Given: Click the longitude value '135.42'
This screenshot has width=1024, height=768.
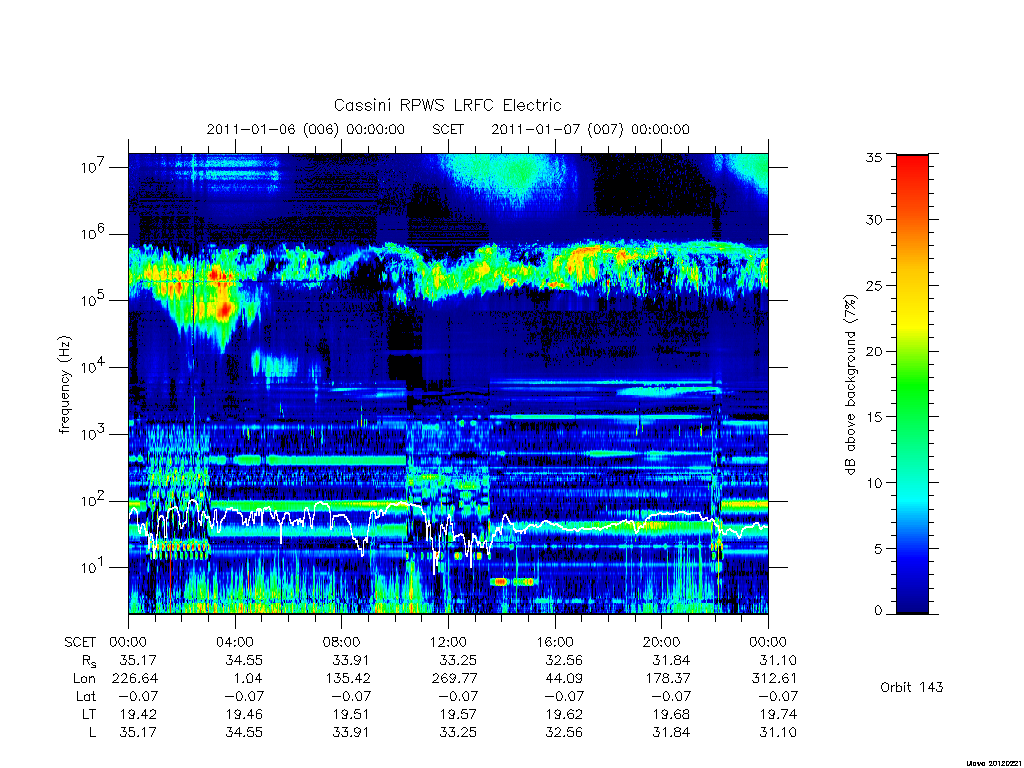Looking at the screenshot, I should (348, 679).
